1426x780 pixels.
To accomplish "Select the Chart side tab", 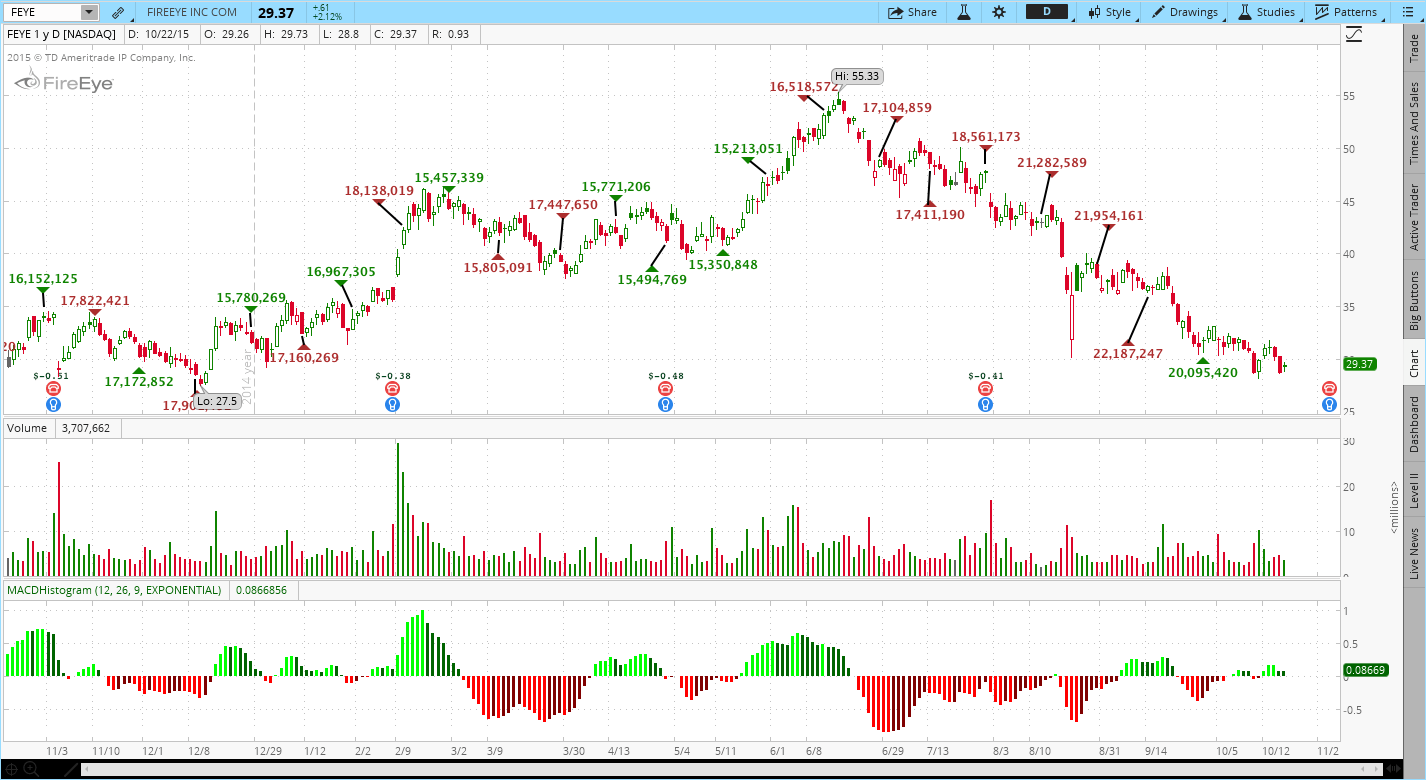I will coord(1414,363).
